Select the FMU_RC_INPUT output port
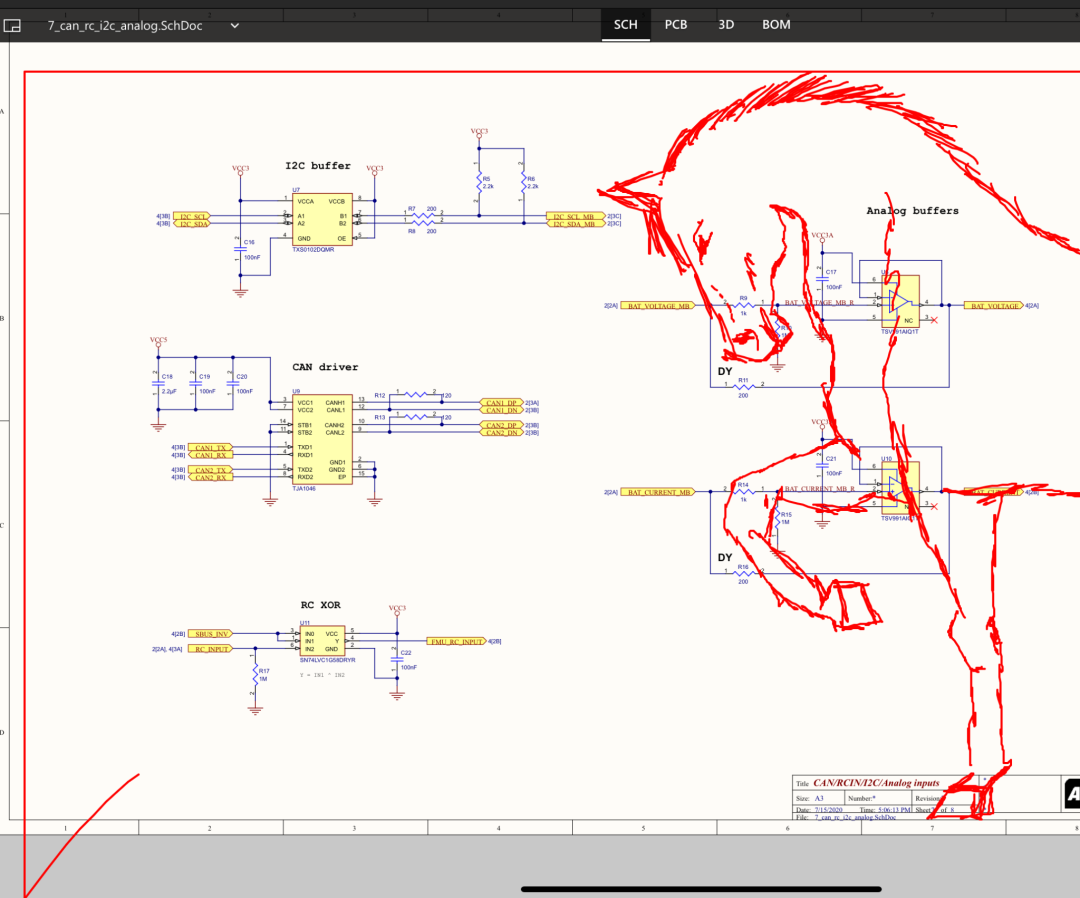The width and height of the screenshot is (1080, 898). 456,641
